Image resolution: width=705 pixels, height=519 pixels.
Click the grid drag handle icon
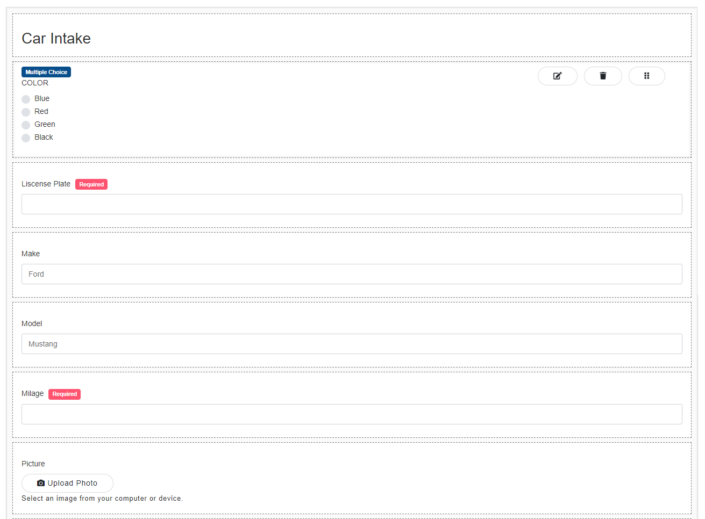[646, 76]
